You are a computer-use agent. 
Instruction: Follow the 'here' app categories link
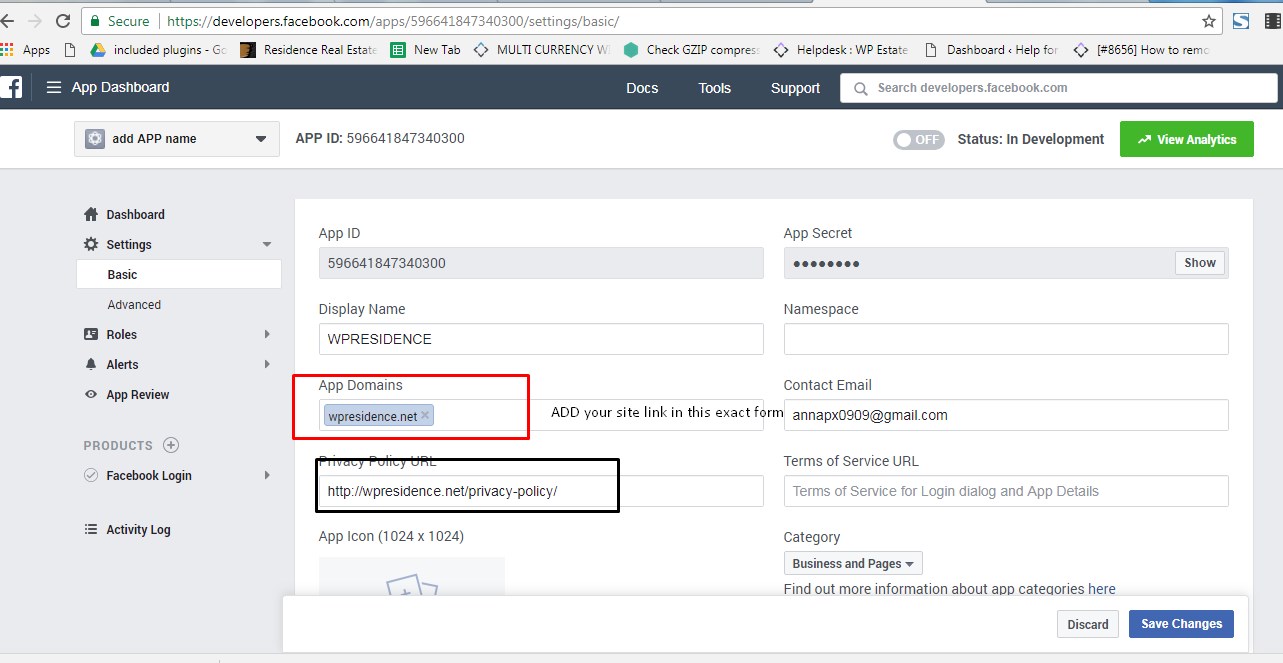[1102, 589]
